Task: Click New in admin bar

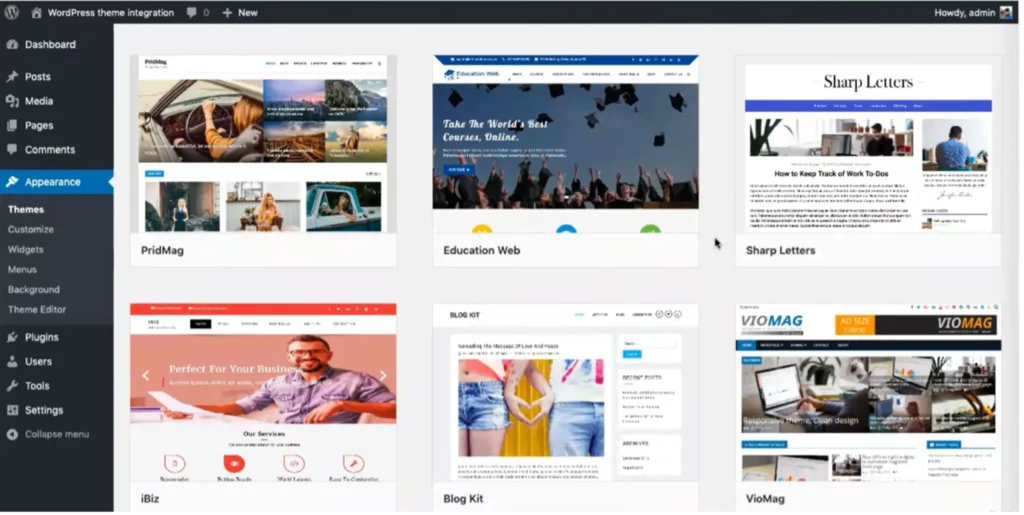Action: pos(248,12)
